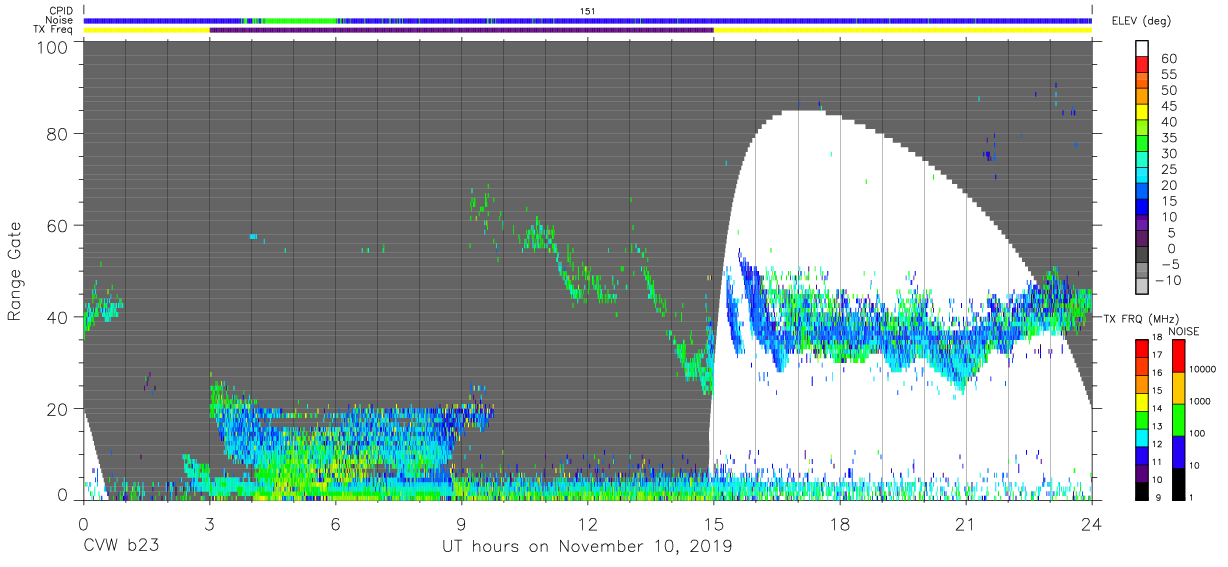Click the green 30–35 band of elevation colorbar
The width and height of the screenshot is (1228, 567).
pos(1144,144)
